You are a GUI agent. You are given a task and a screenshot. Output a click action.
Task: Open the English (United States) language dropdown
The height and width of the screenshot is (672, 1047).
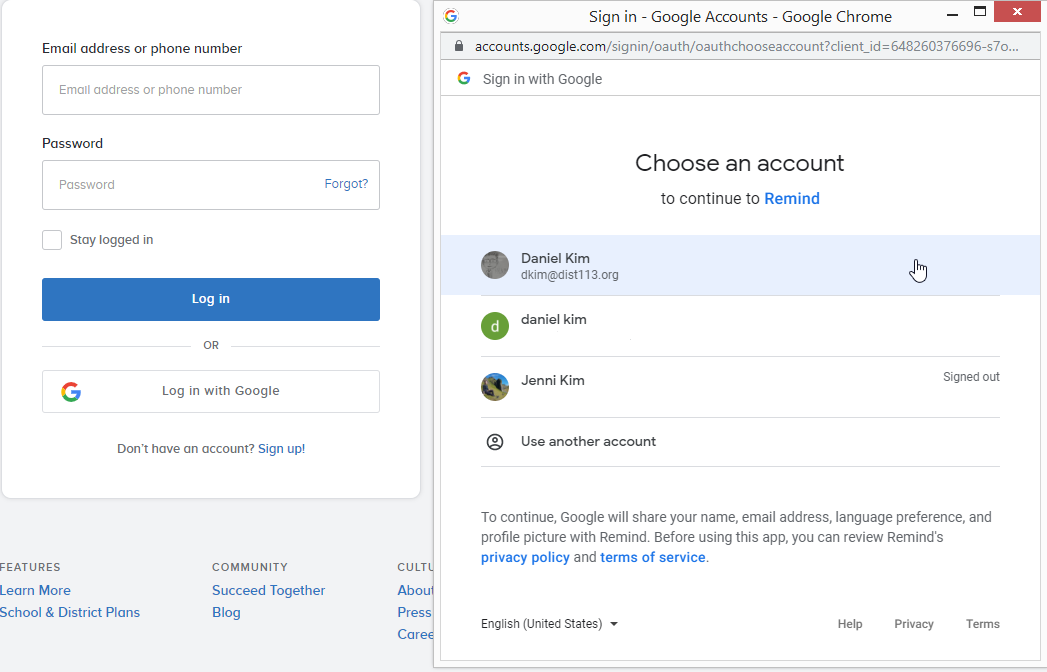coord(549,624)
